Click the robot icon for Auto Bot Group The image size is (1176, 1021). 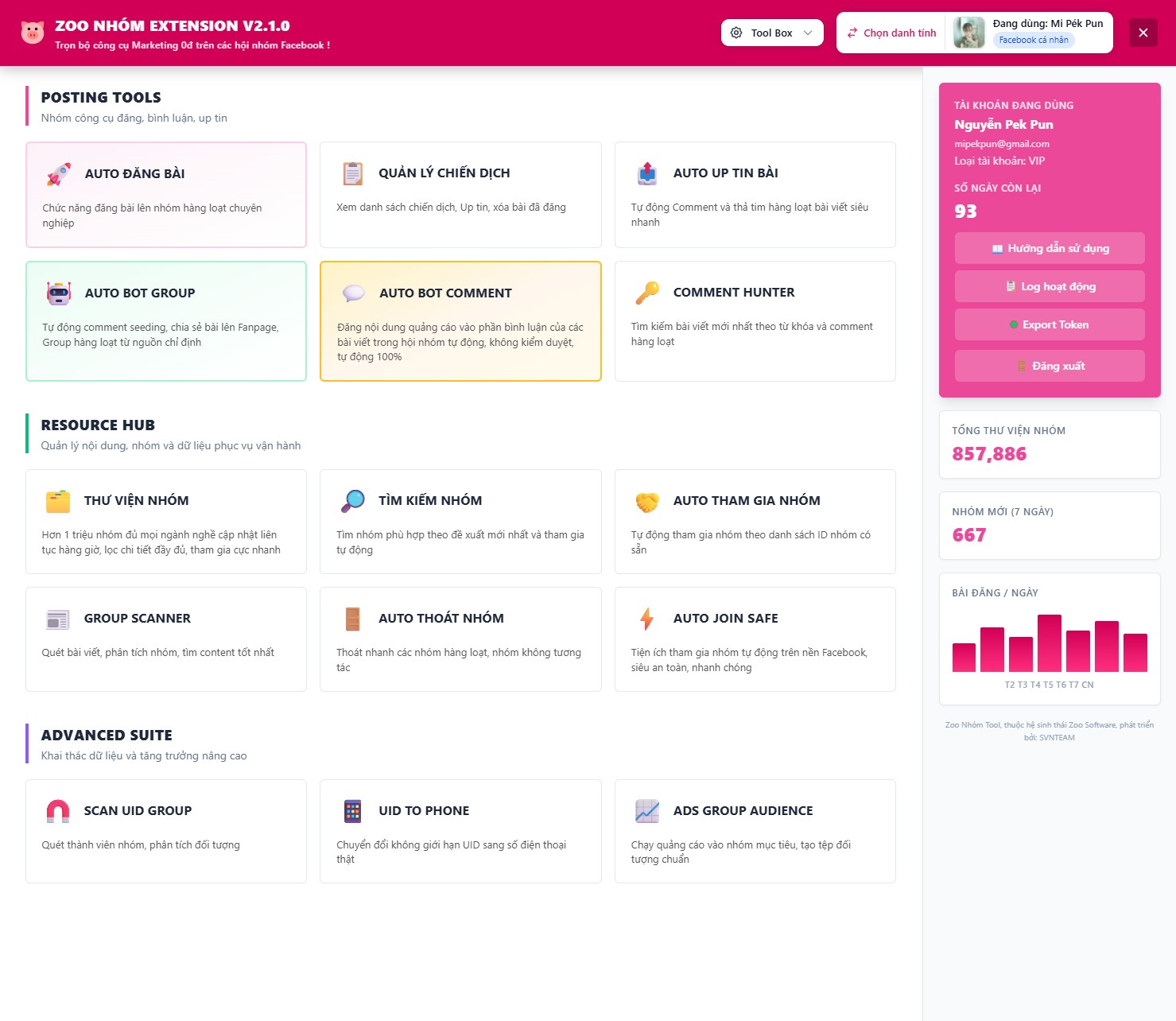click(58, 293)
